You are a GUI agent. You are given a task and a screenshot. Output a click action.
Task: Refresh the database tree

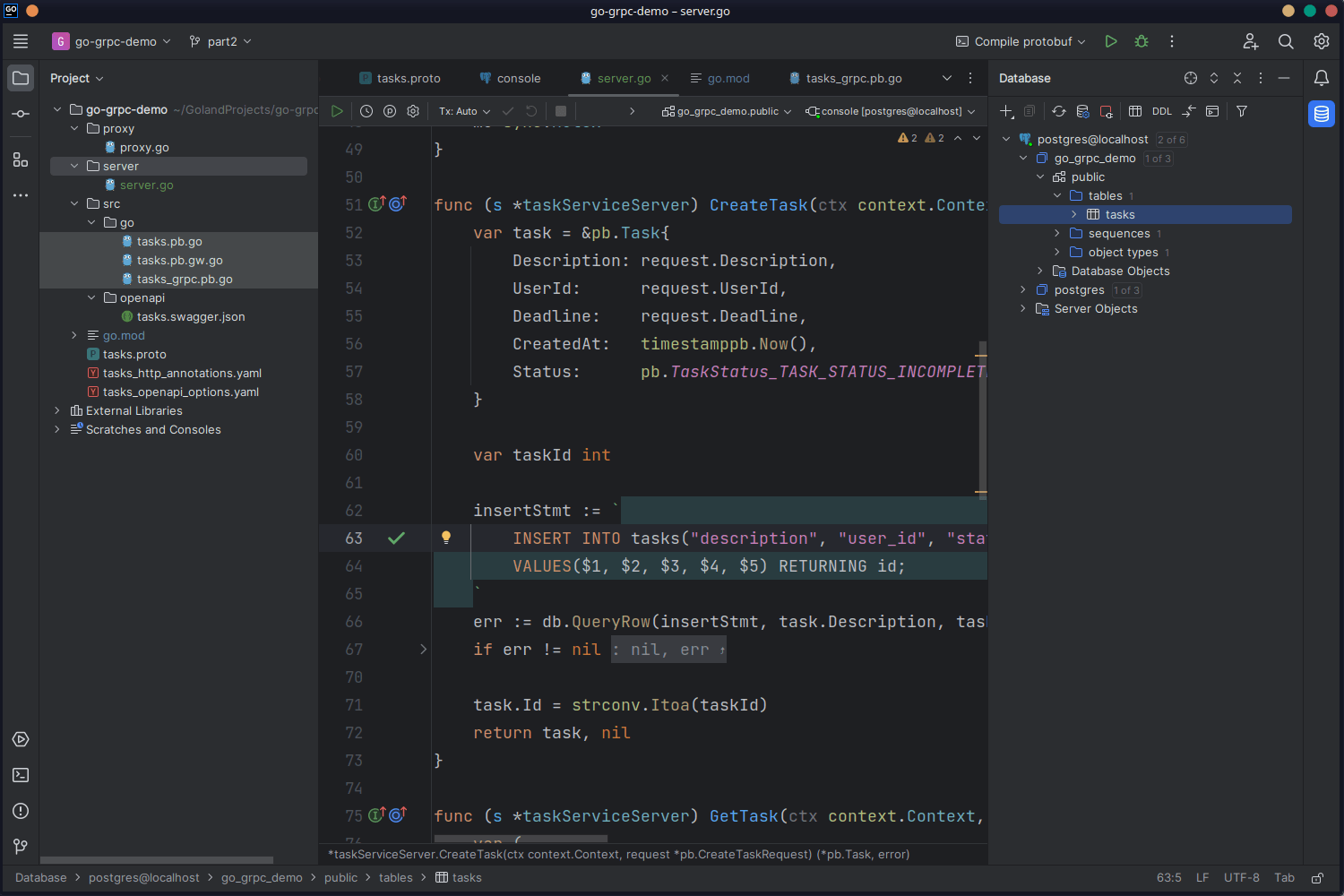point(1059,111)
